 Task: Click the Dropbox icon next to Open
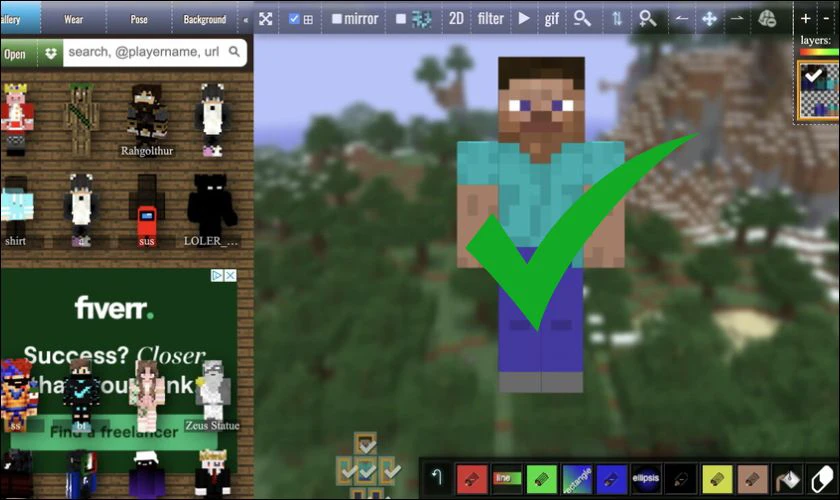50,54
